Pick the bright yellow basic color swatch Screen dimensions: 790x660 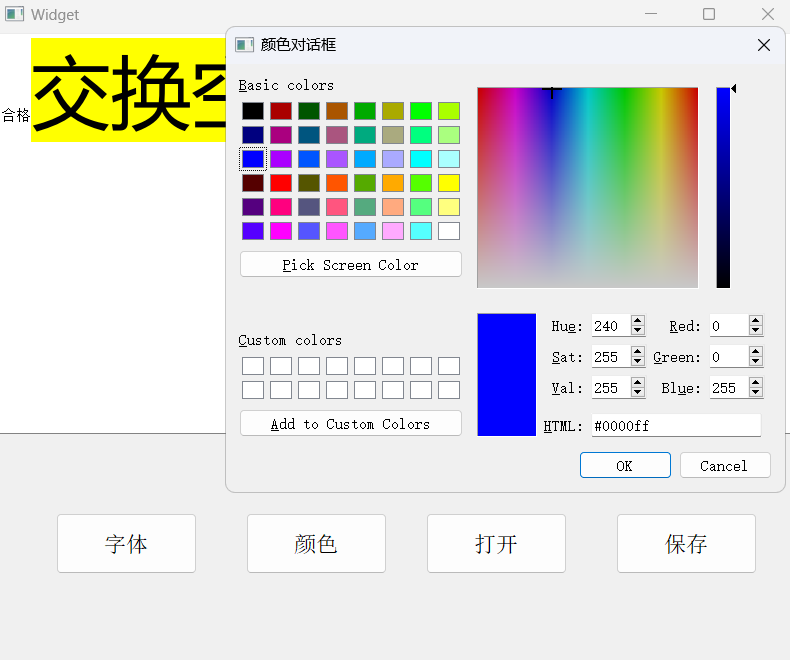click(x=449, y=183)
